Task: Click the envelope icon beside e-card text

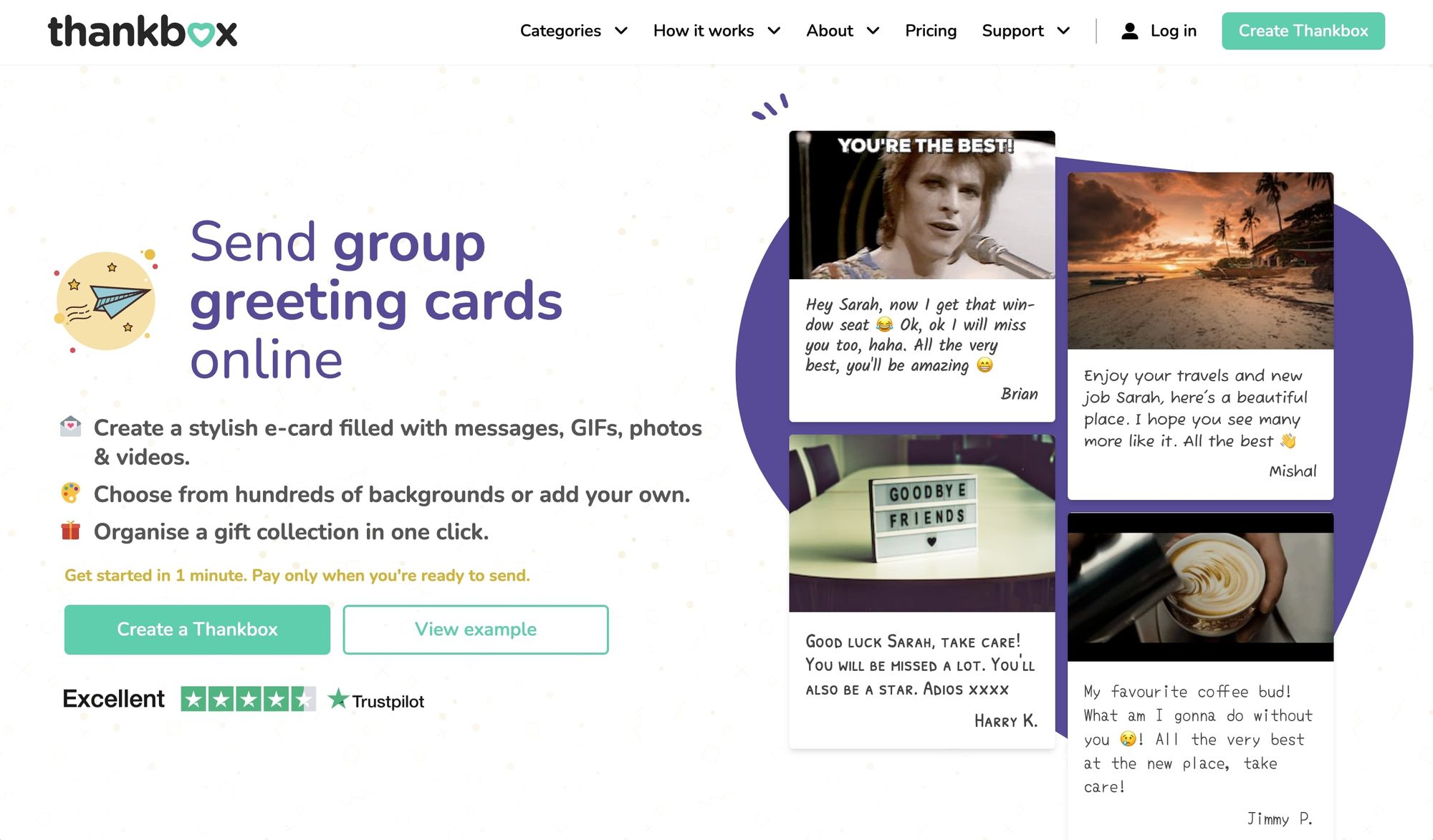Action: [70, 427]
